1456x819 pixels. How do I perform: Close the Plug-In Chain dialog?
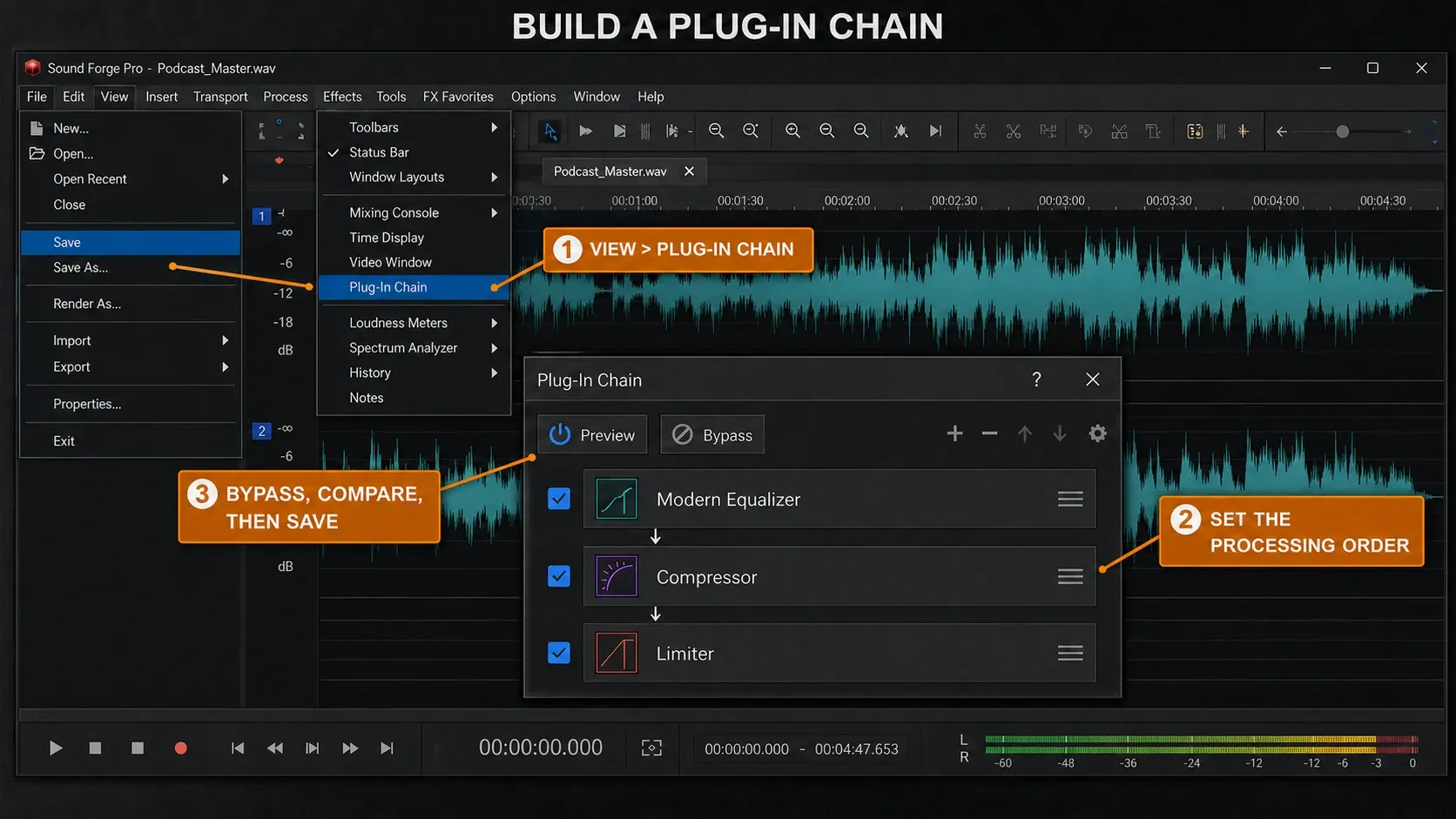[1093, 379]
